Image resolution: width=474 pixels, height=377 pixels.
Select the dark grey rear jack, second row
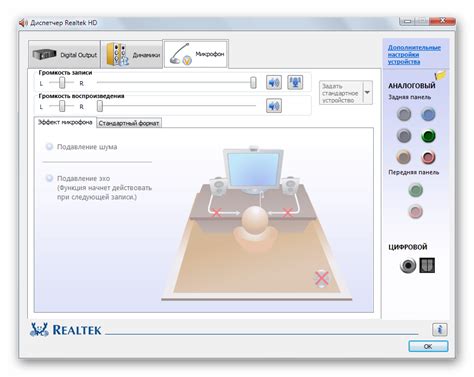[404, 136]
